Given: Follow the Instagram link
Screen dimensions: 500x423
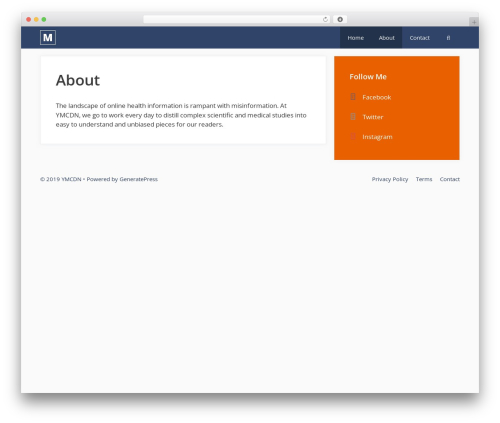Looking at the screenshot, I should point(377,137).
